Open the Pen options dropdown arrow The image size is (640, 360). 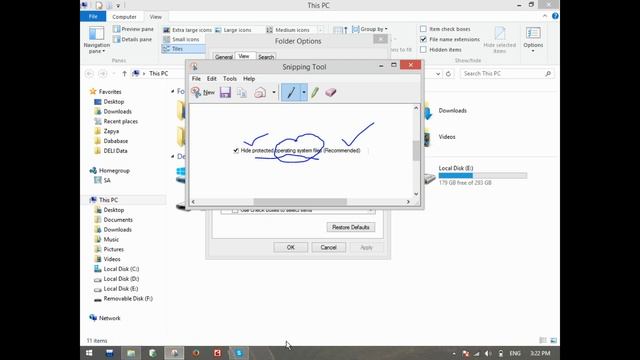[x=304, y=93]
